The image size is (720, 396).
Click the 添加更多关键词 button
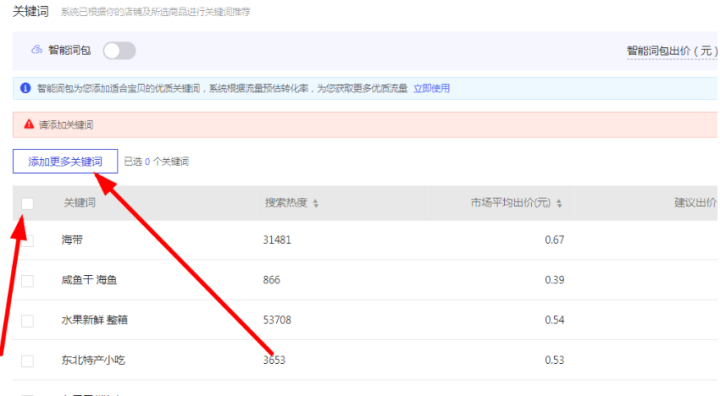65,161
